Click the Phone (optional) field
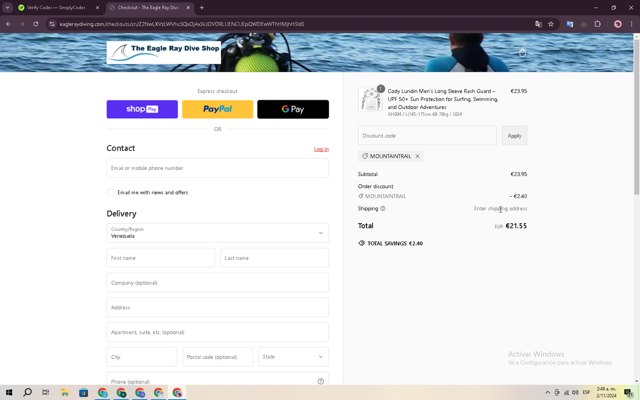This screenshot has height=400, width=640. (218, 379)
